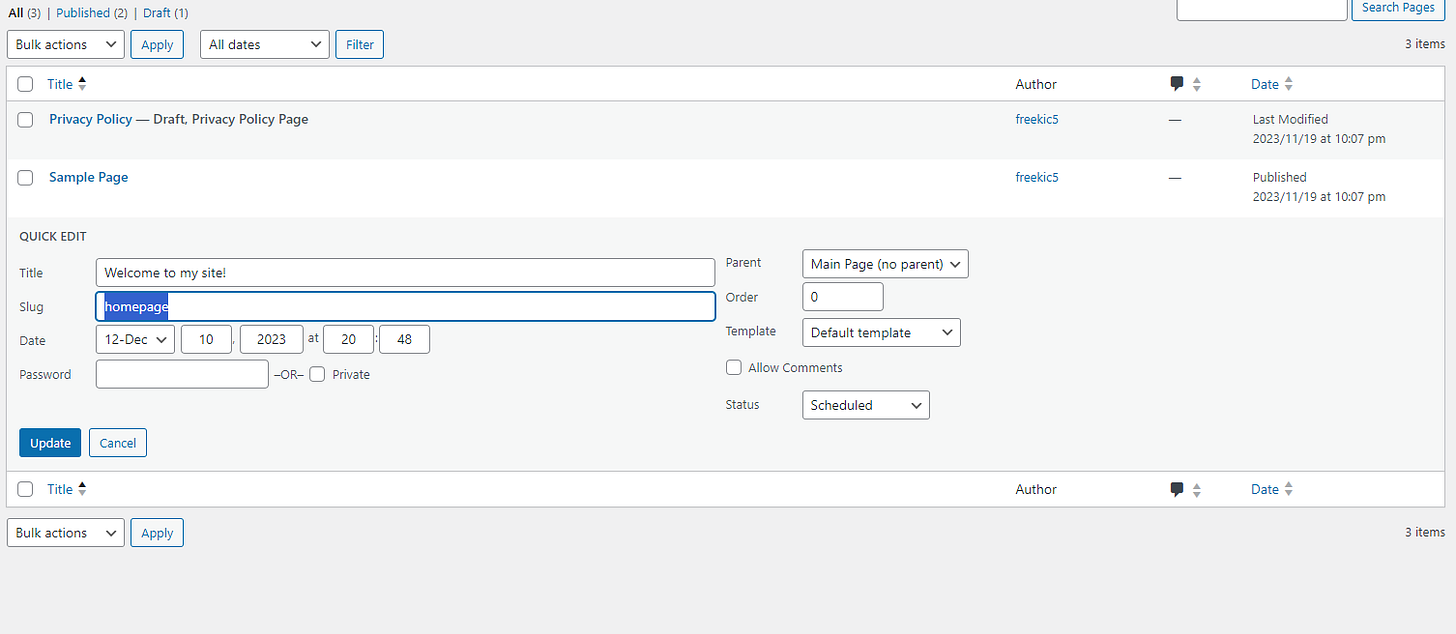Show only Published pages

click(83, 13)
